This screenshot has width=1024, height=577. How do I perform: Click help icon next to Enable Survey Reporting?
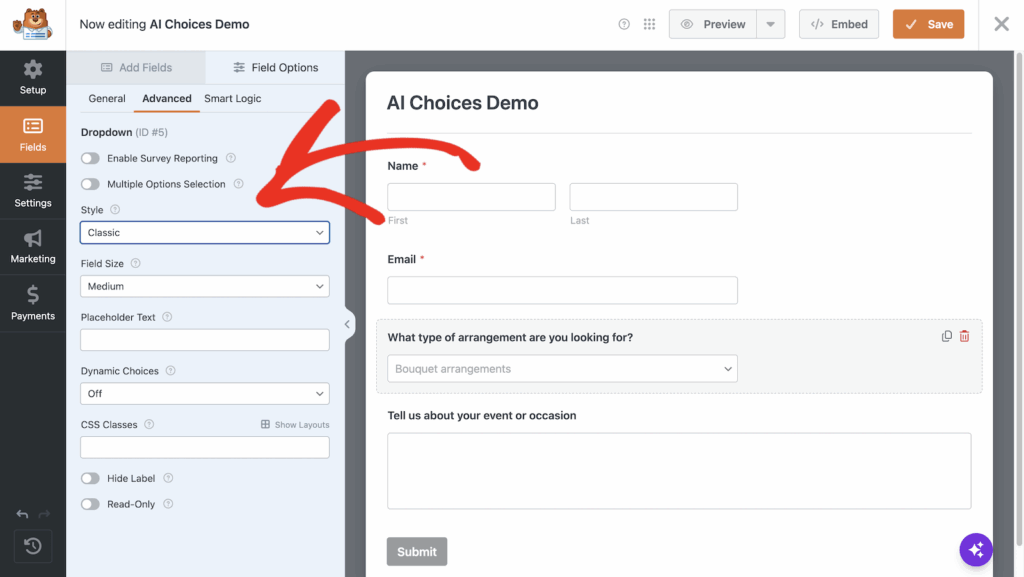(231, 158)
